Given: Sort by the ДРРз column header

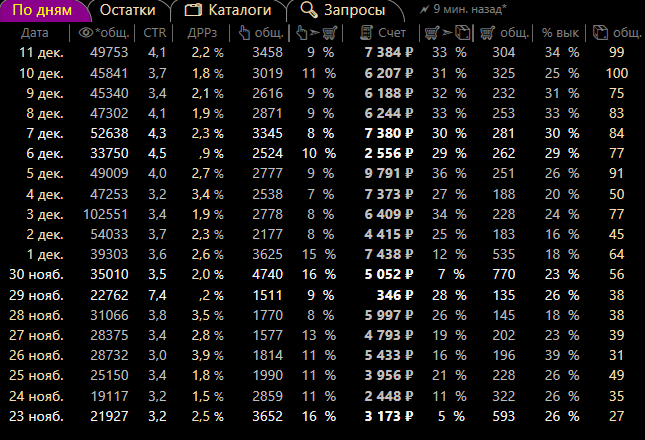Looking at the screenshot, I should 202,32.
